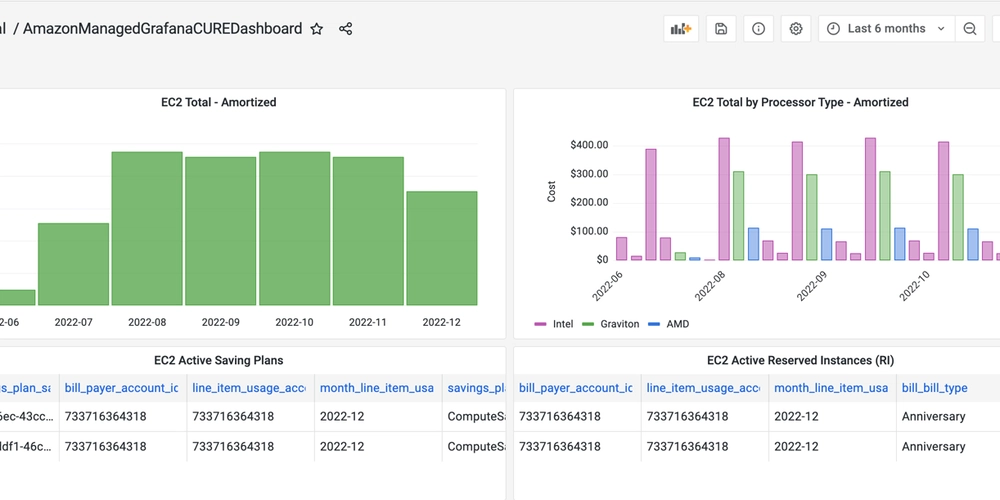Sort Saving Plans by line_item_usage_account column
Image resolution: width=1000 pixels, height=500 pixels.
pos(249,388)
